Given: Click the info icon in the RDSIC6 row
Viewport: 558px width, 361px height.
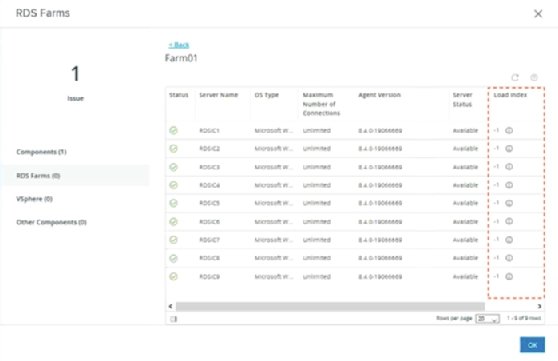Looking at the screenshot, I should pos(509,221).
